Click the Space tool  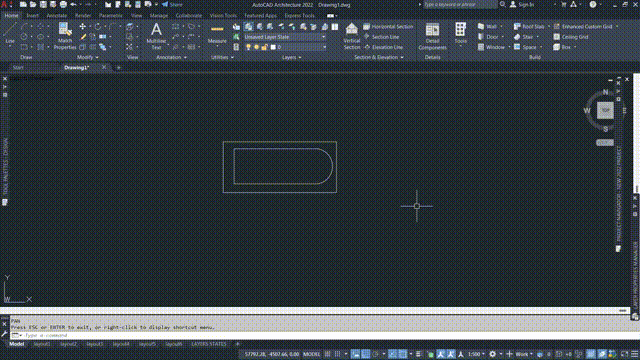(525, 47)
